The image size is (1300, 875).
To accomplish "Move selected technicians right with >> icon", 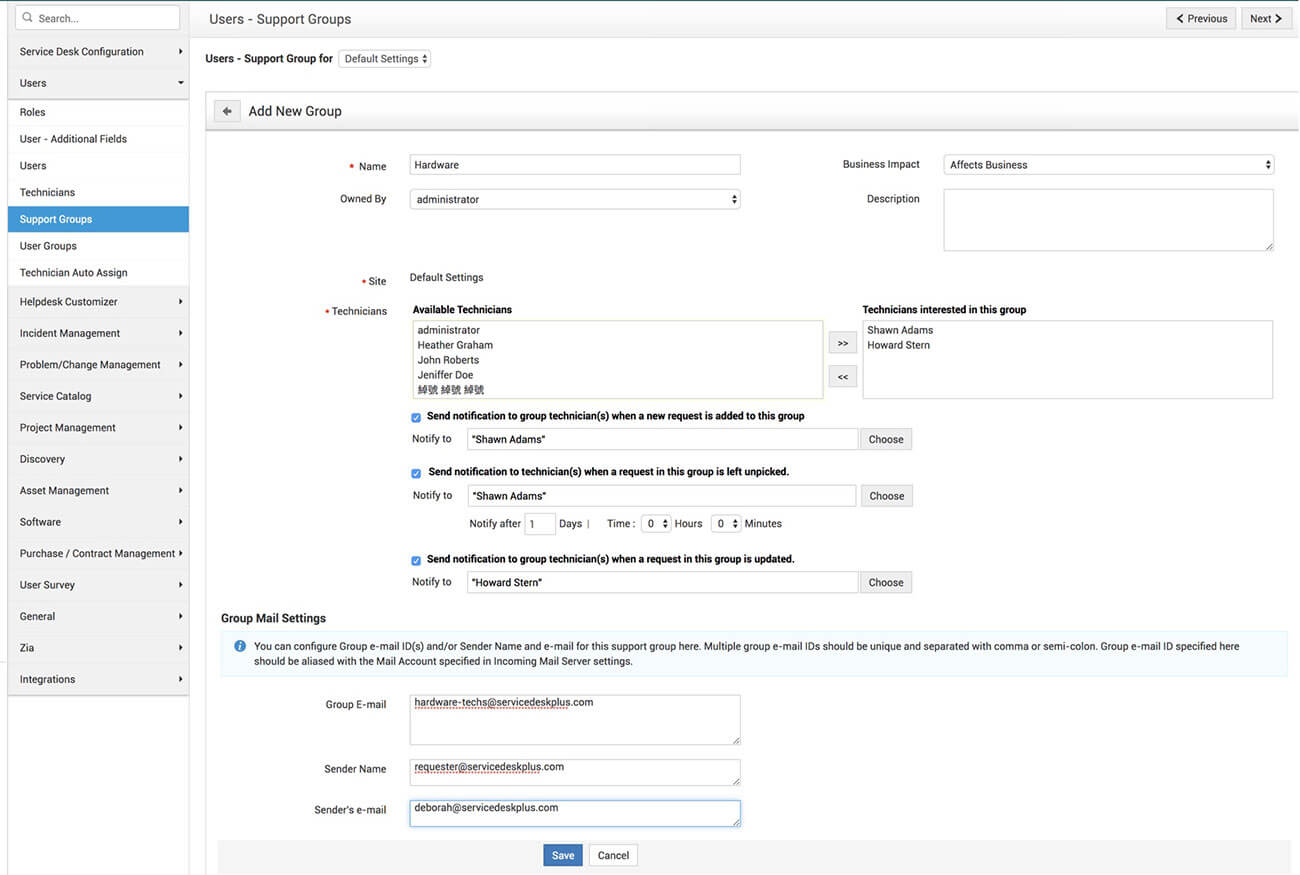I will pyautogui.click(x=842, y=341).
